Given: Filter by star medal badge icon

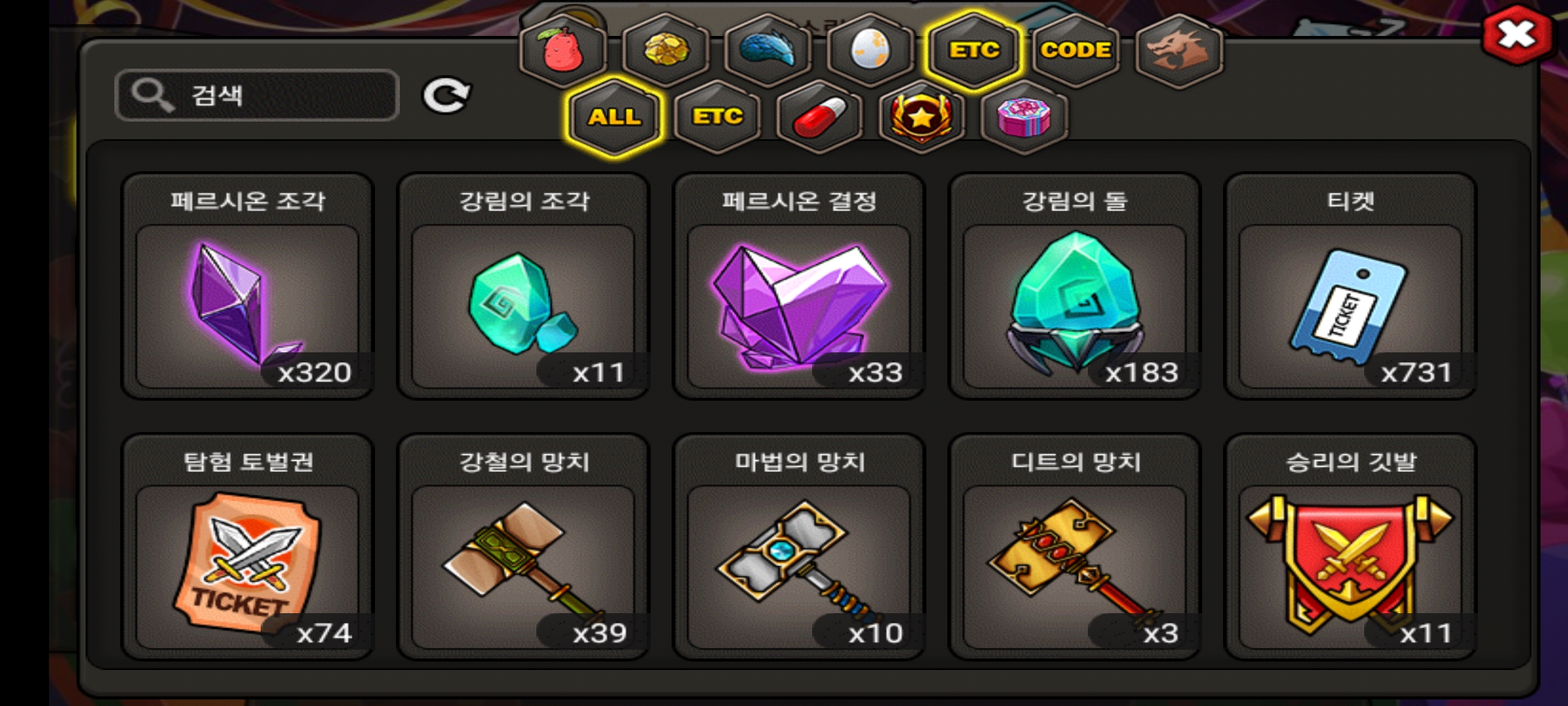Looking at the screenshot, I should [x=922, y=117].
